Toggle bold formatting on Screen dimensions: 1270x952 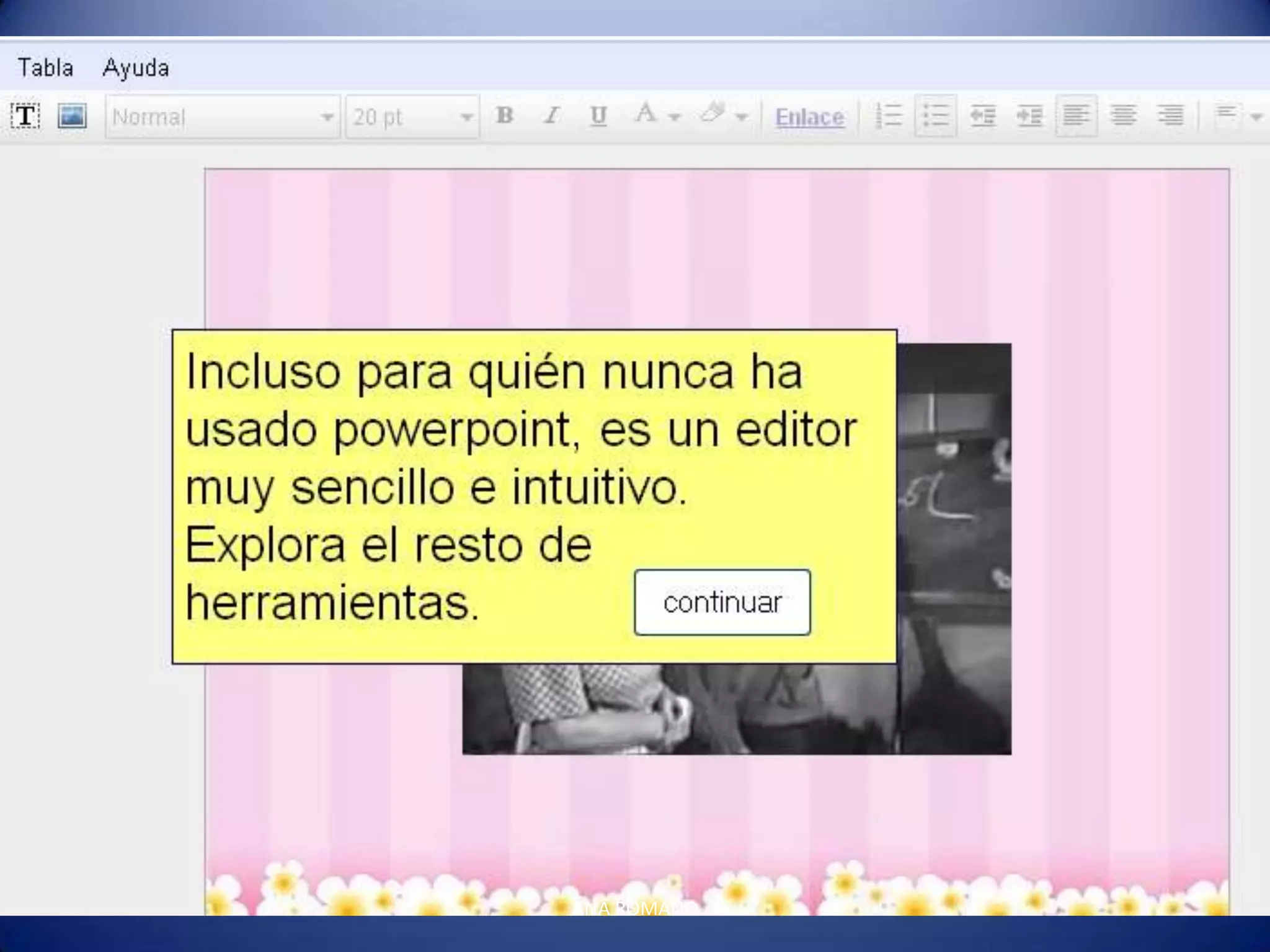(x=505, y=116)
